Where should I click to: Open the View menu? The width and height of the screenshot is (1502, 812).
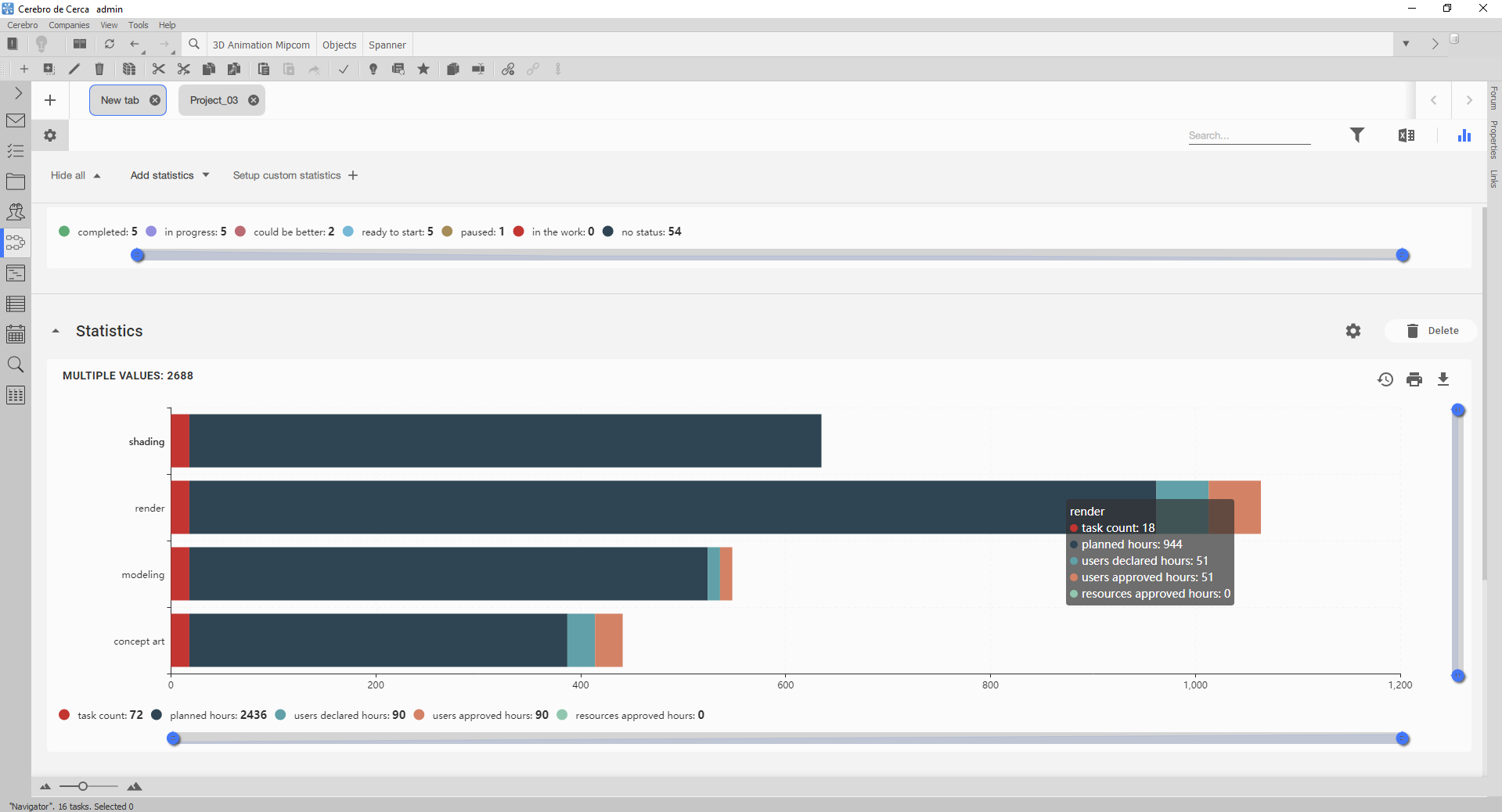click(x=109, y=25)
